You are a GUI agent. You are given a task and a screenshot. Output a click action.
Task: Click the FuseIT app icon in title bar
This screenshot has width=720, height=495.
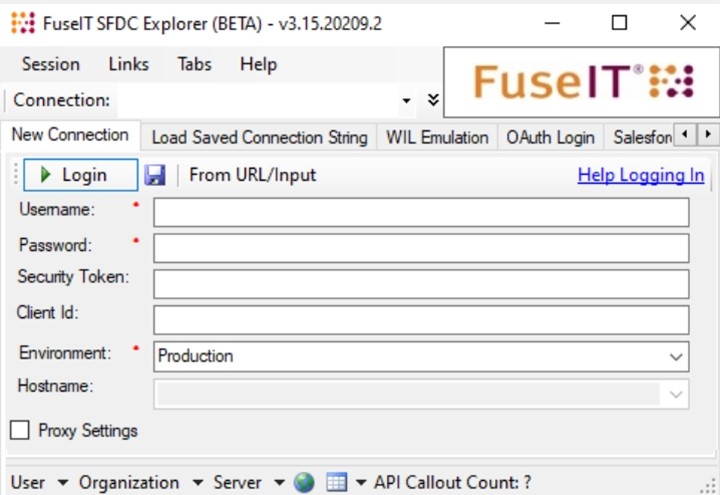(23, 23)
